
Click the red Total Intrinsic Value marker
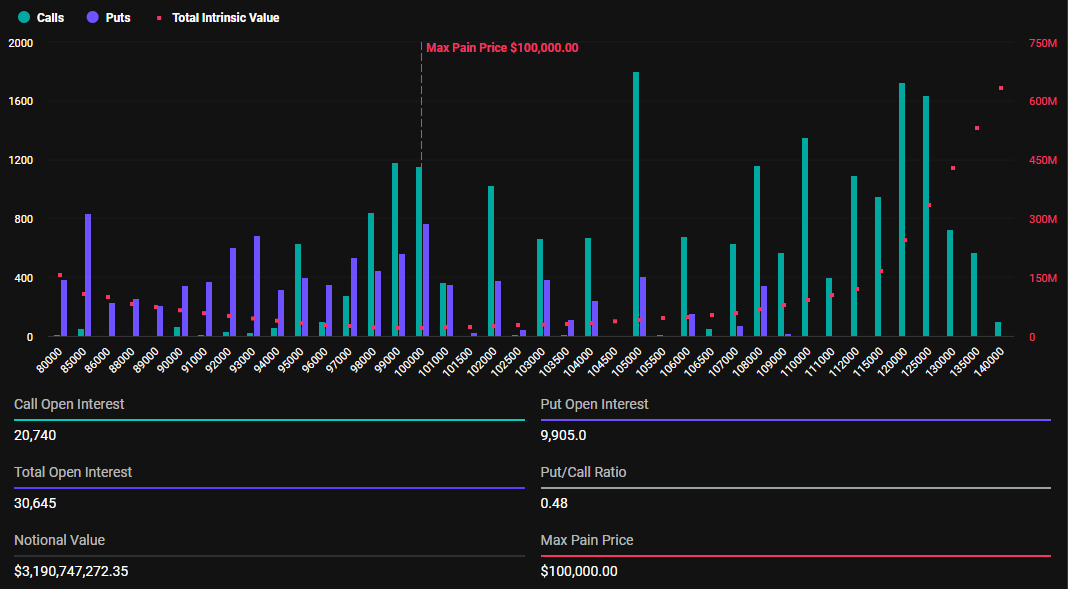click(x=159, y=18)
